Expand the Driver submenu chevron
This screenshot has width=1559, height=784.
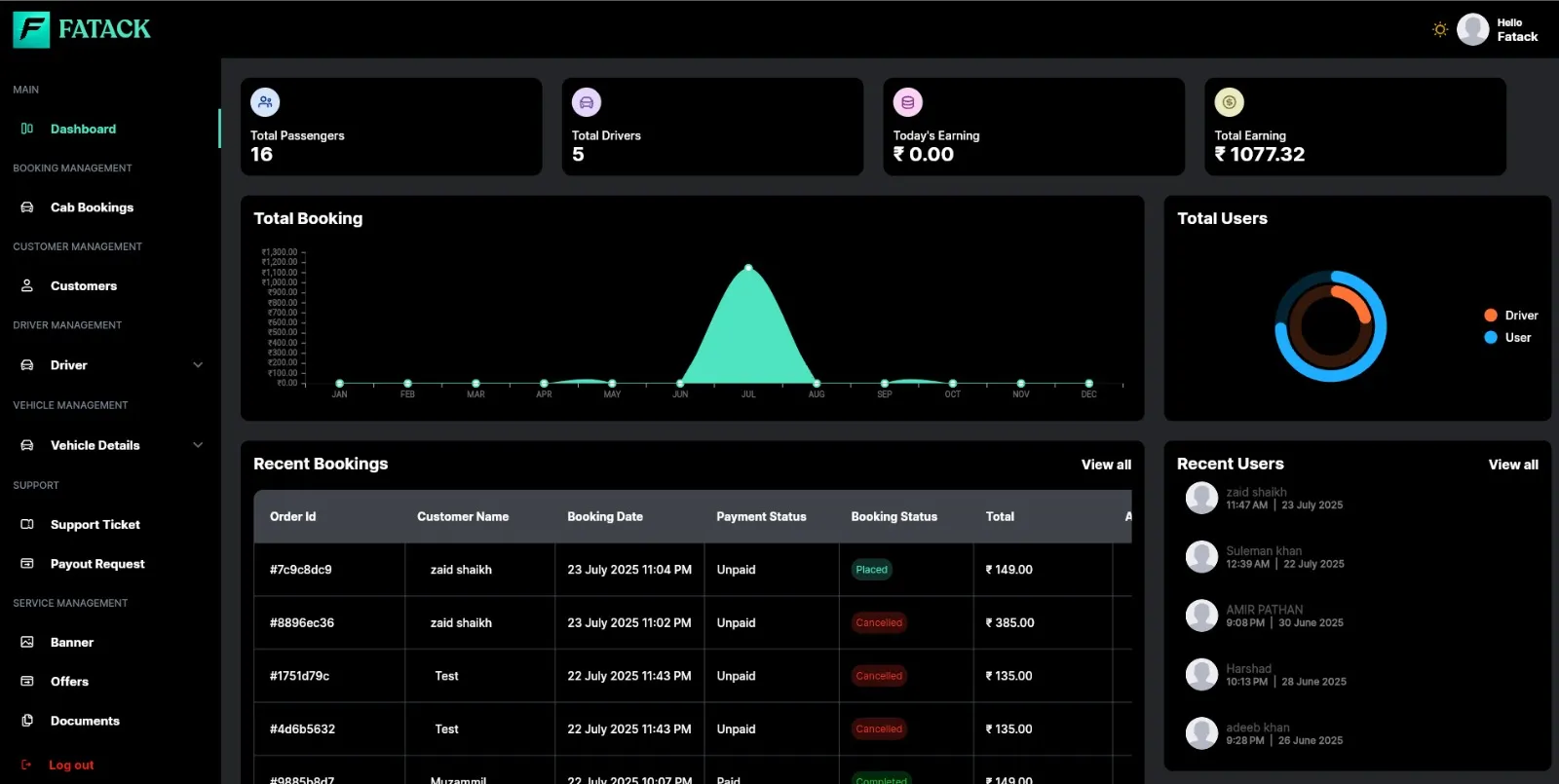click(198, 365)
